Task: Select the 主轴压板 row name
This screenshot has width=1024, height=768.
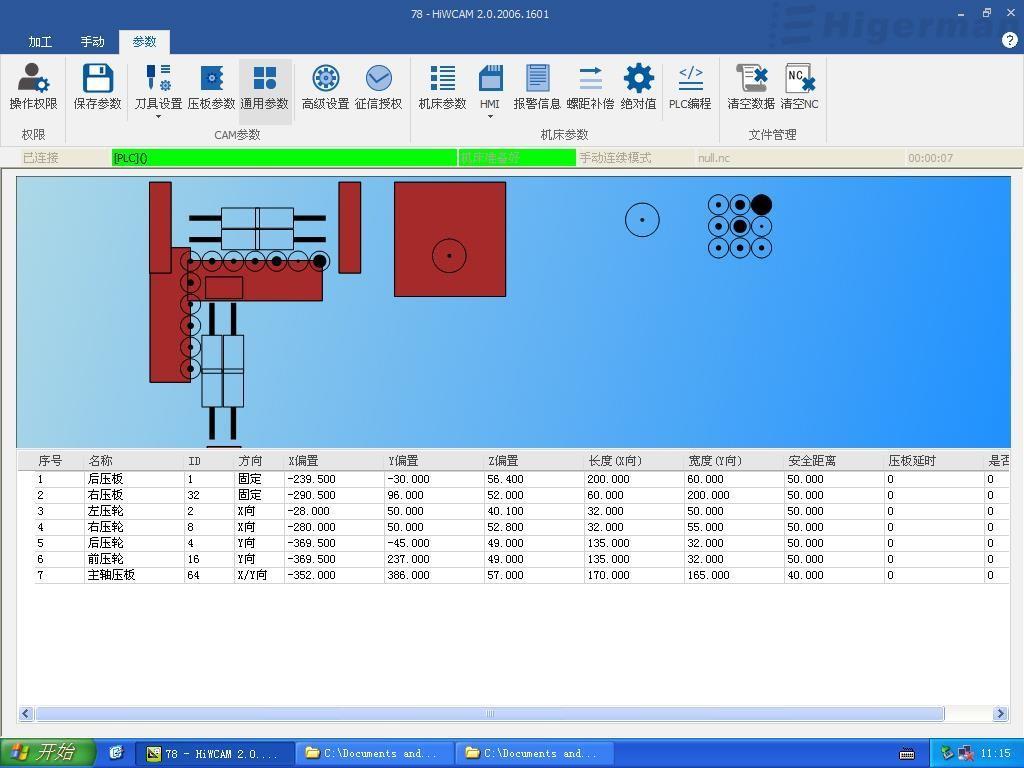Action: [x=111, y=575]
